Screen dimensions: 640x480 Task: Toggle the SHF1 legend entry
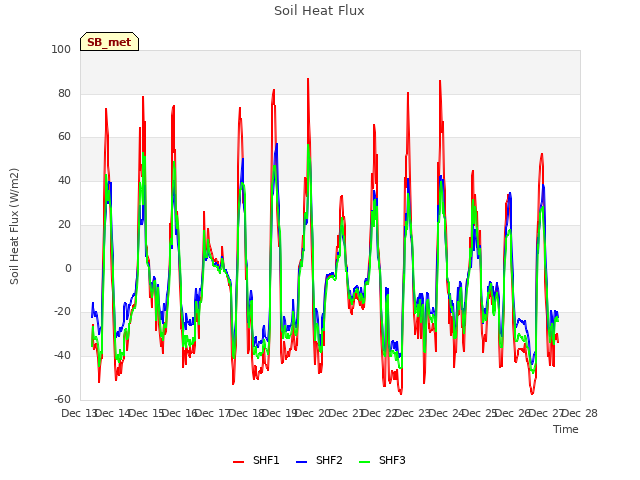coord(256,461)
